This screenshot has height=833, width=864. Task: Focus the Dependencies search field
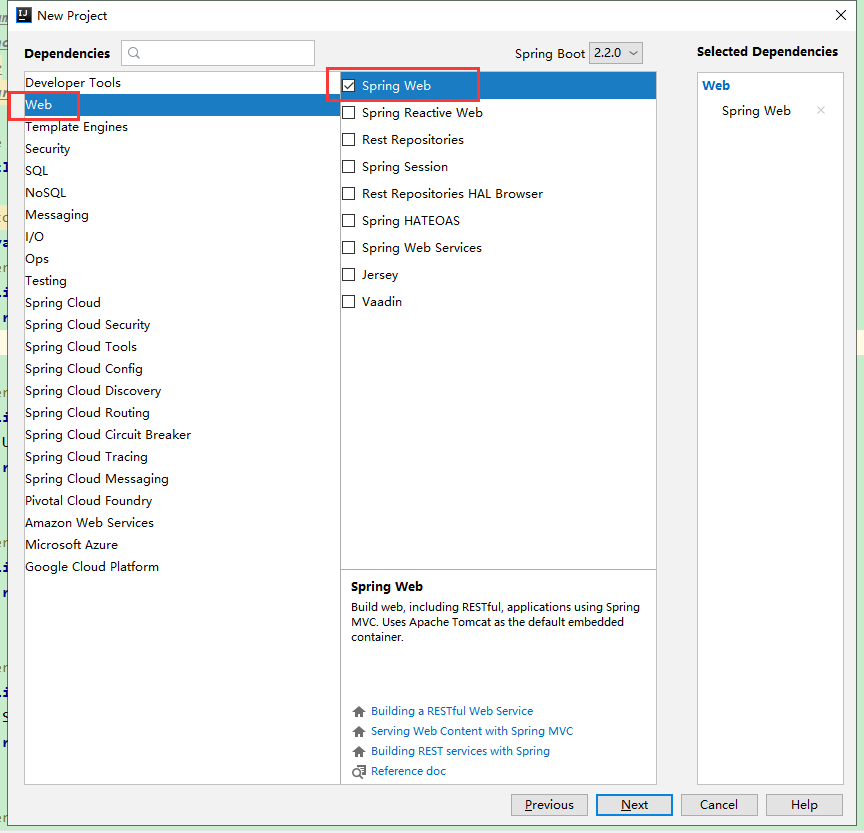point(218,53)
